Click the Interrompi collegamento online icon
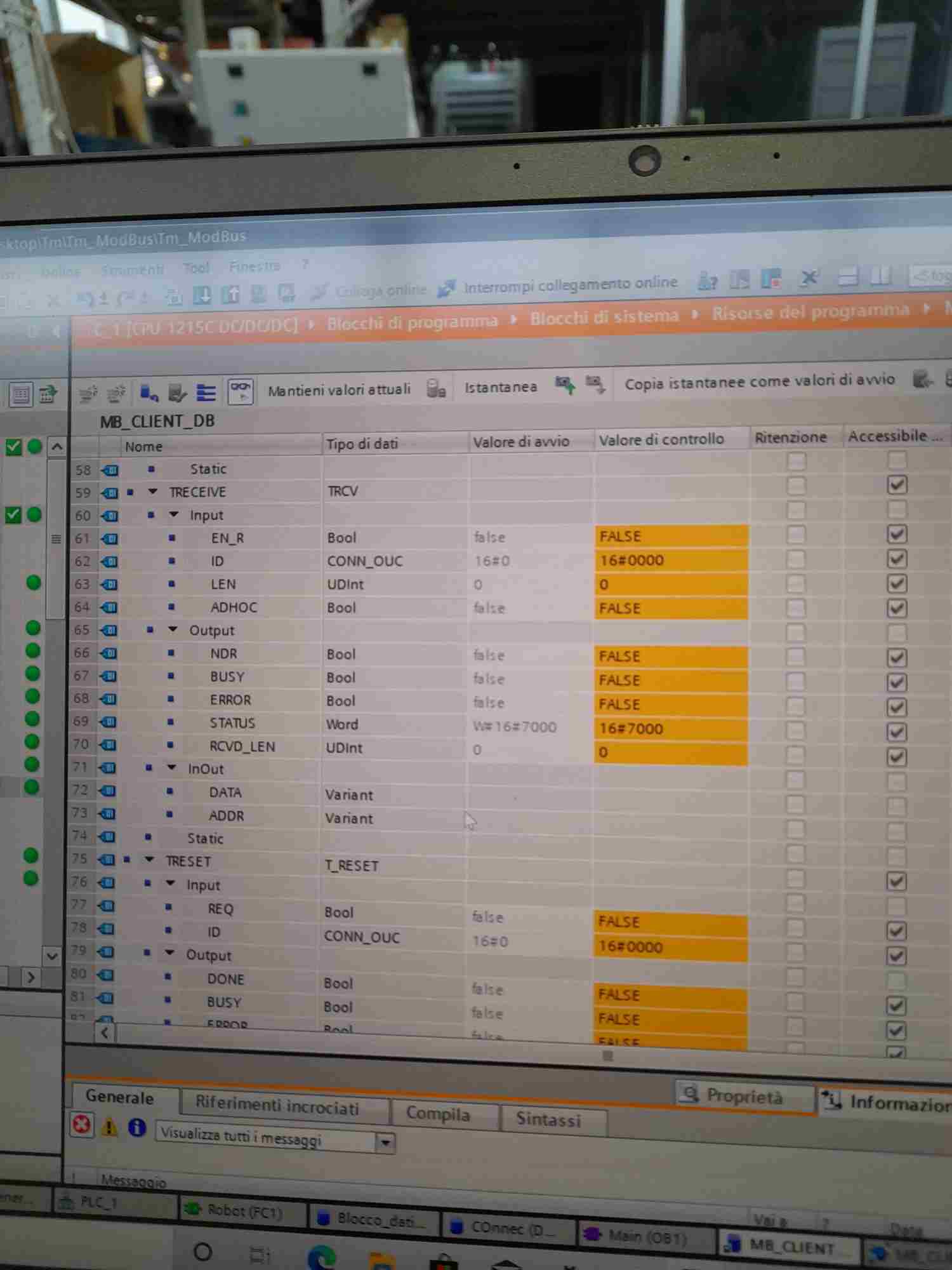Viewport: 952px width, 1270px height. pyautogui.click(x=447, y=289)
